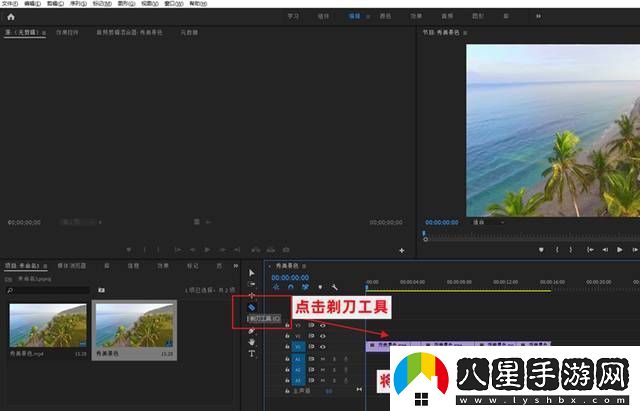Mark In point in Program monitor
The image size is (640, 411).
(557, 249)
